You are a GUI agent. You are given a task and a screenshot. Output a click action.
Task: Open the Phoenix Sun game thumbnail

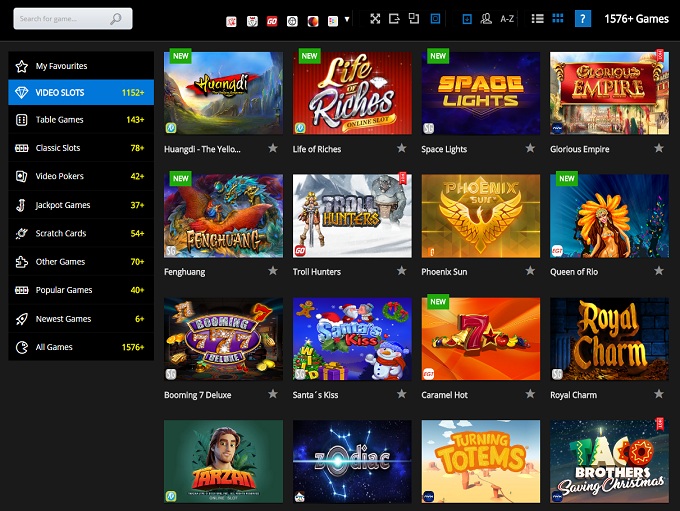coord(481,216)
